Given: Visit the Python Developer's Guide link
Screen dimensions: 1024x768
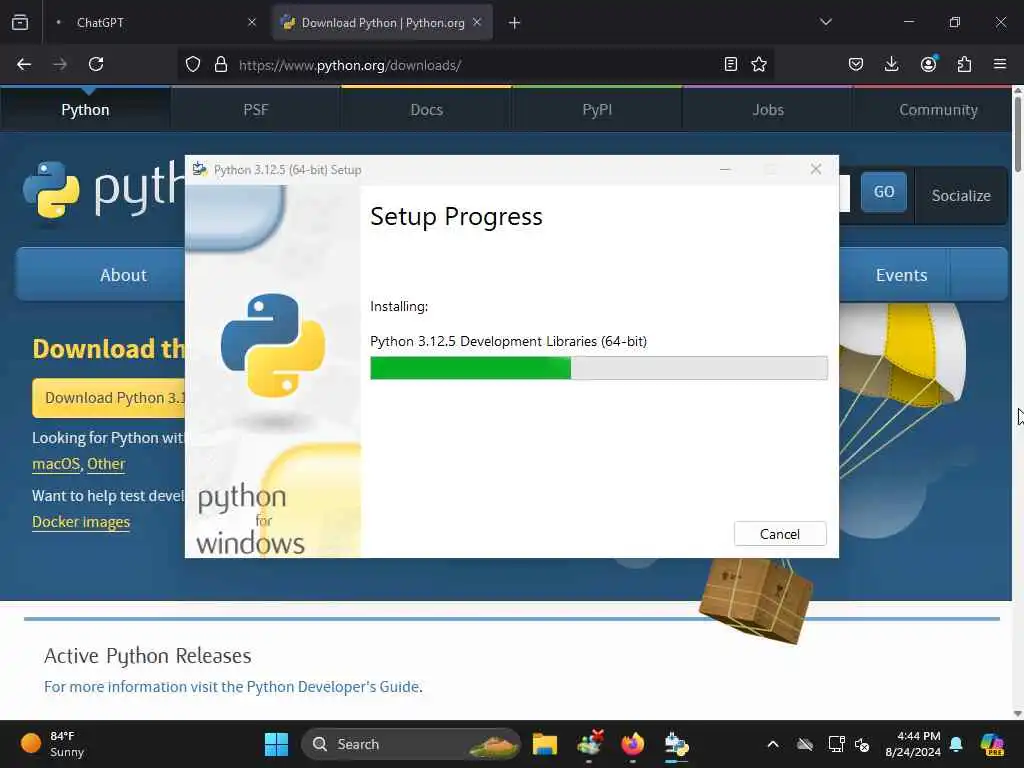Looking at the screenshot, I should pyautogui.click(x=333, y=687).
